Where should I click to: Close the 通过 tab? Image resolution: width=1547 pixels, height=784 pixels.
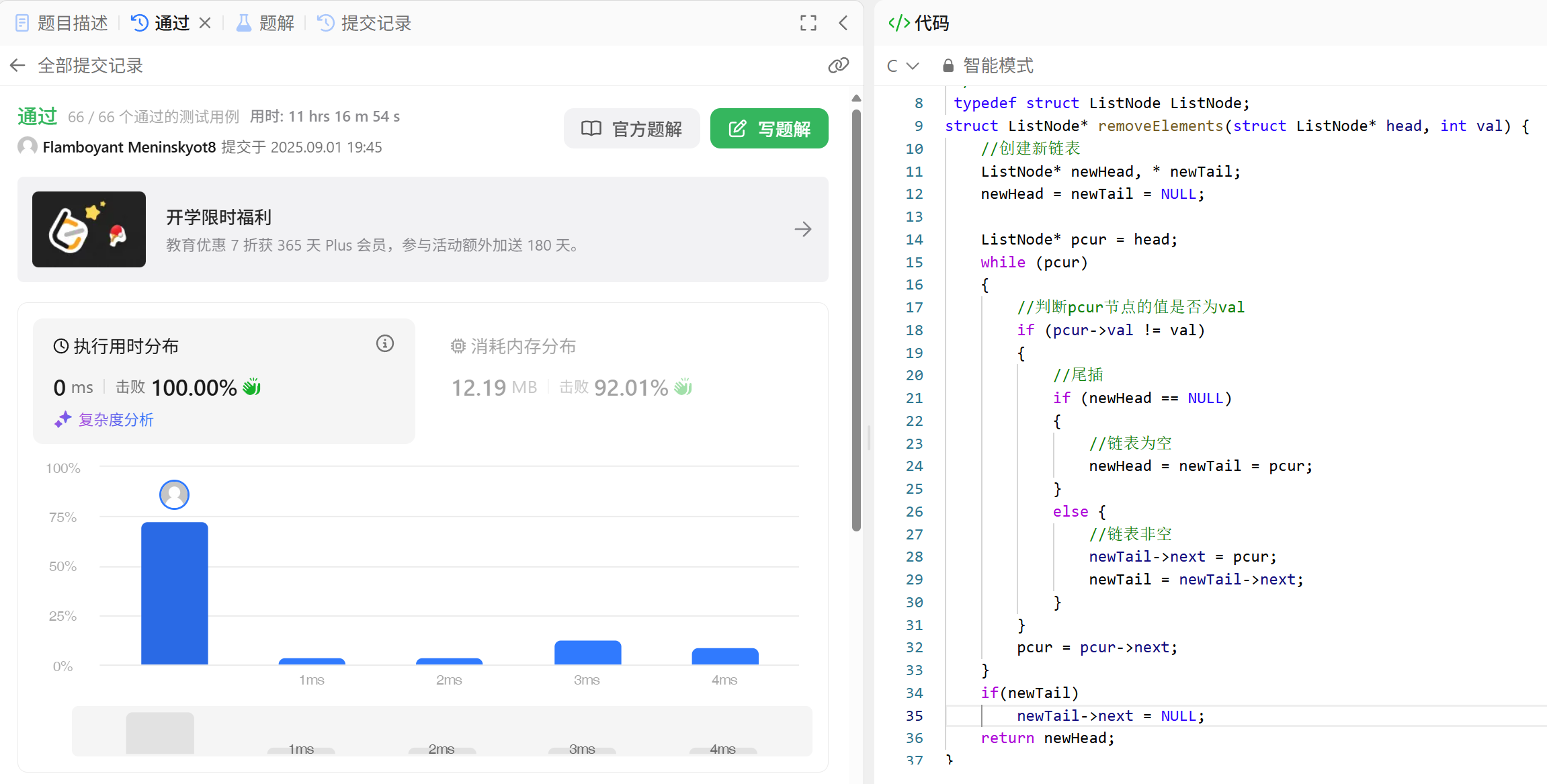pyautogui.click(x=205, y=24)
